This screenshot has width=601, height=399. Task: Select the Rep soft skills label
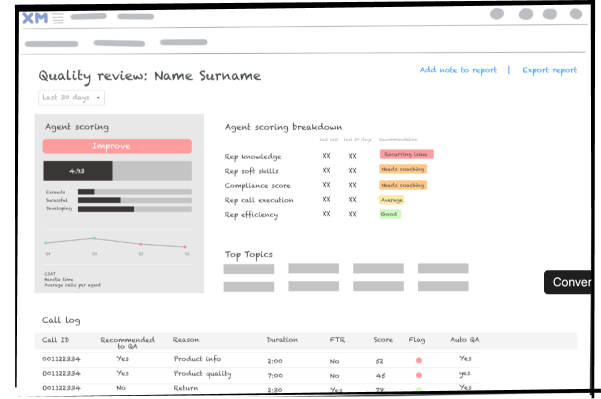click(251, 171)
